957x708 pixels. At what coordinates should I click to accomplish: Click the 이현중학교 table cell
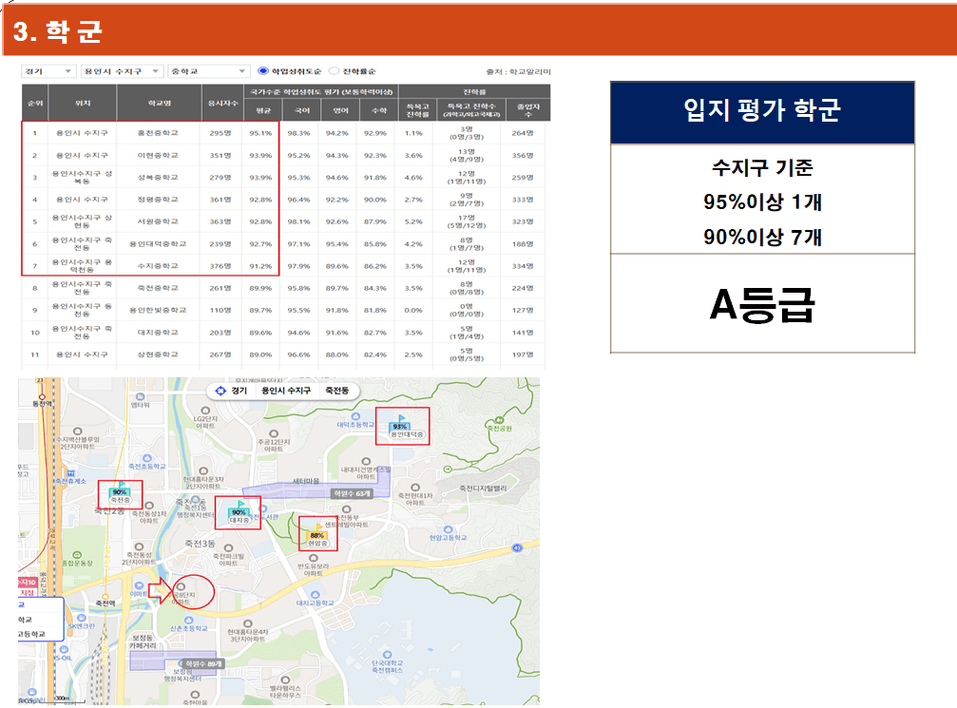pyautogui.click(x=158, y=156)
